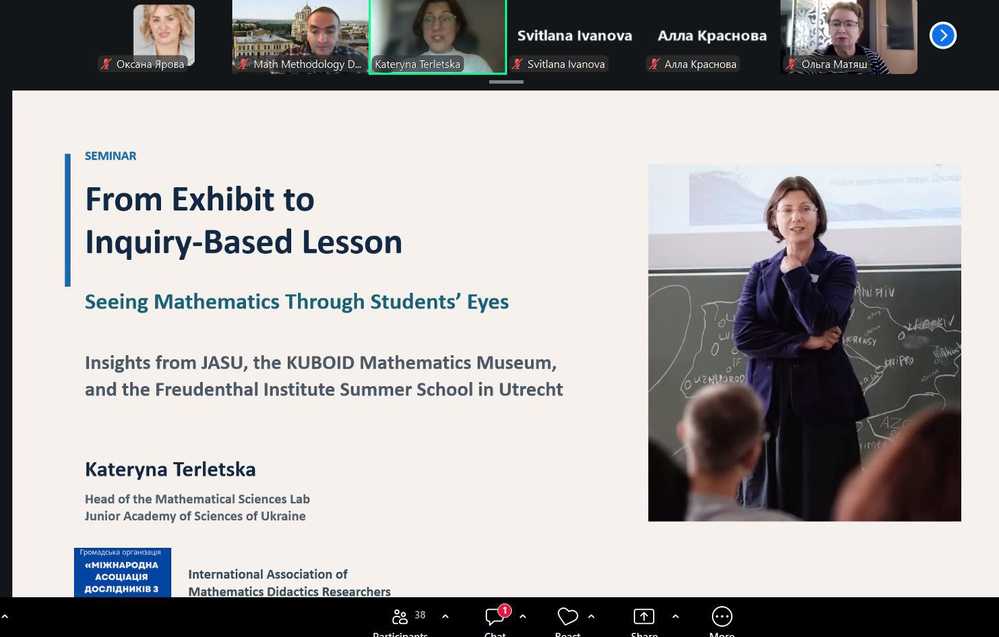
Task: Click presenter name "Kateryna Terletska" on slide
Action: point(170,469)
